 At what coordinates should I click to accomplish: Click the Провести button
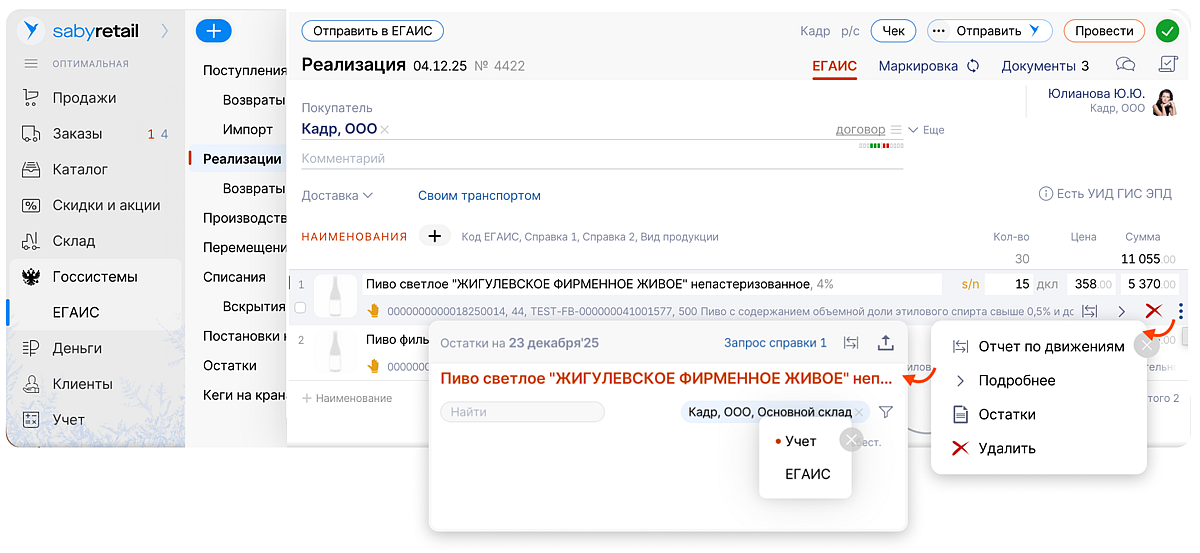point(1104,31)
